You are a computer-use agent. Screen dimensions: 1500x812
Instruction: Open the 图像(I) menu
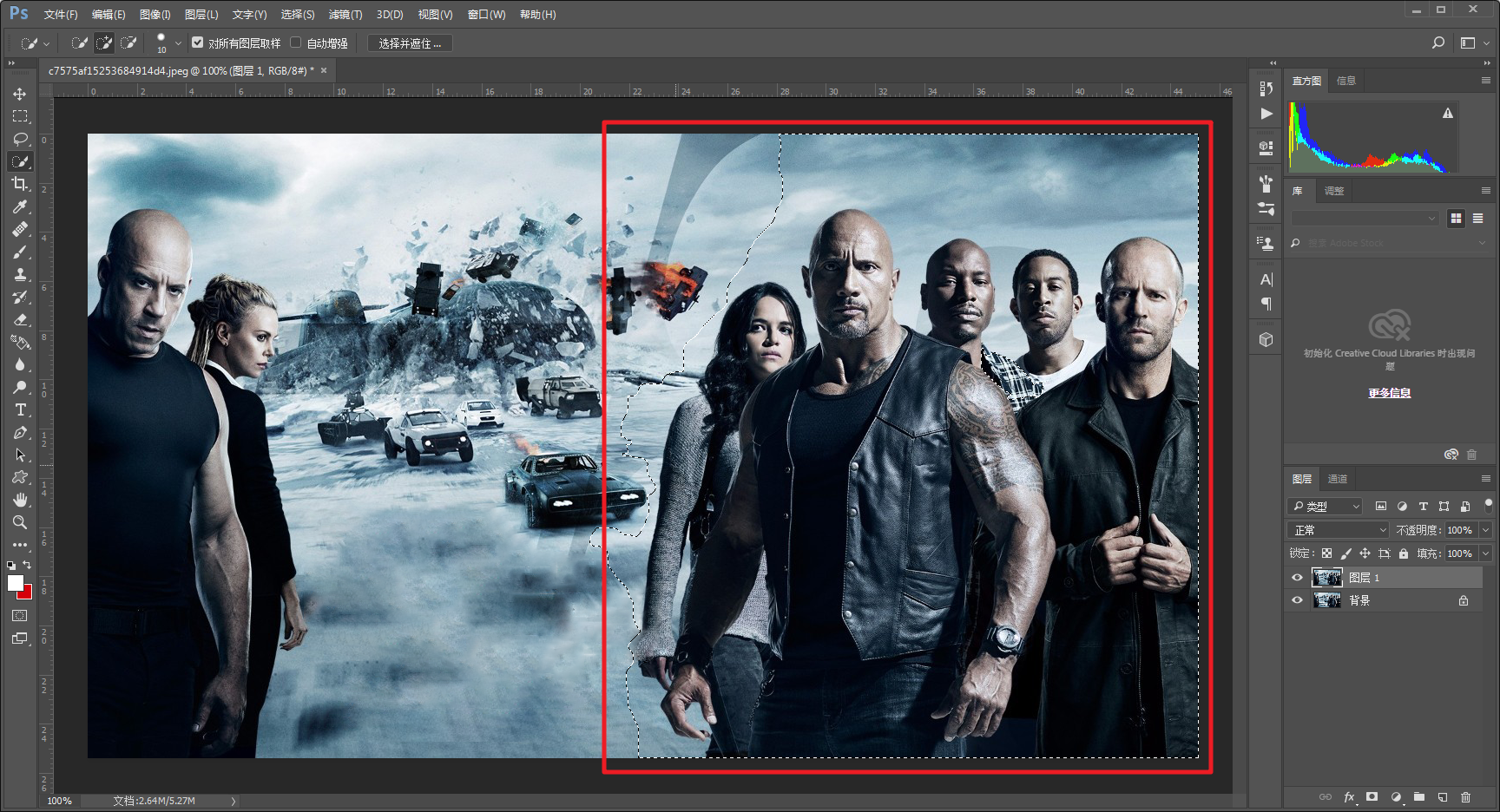point(155,15)
